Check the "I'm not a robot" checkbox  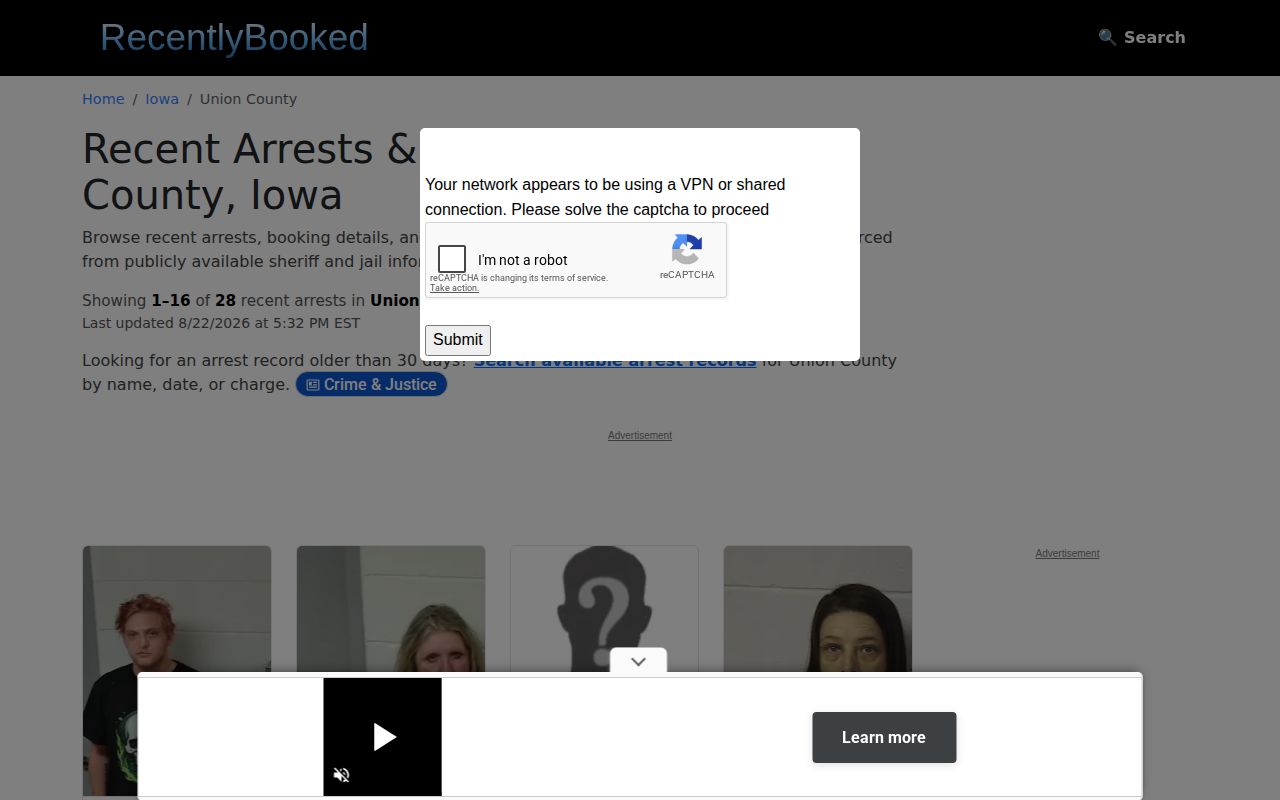(452, 259)
